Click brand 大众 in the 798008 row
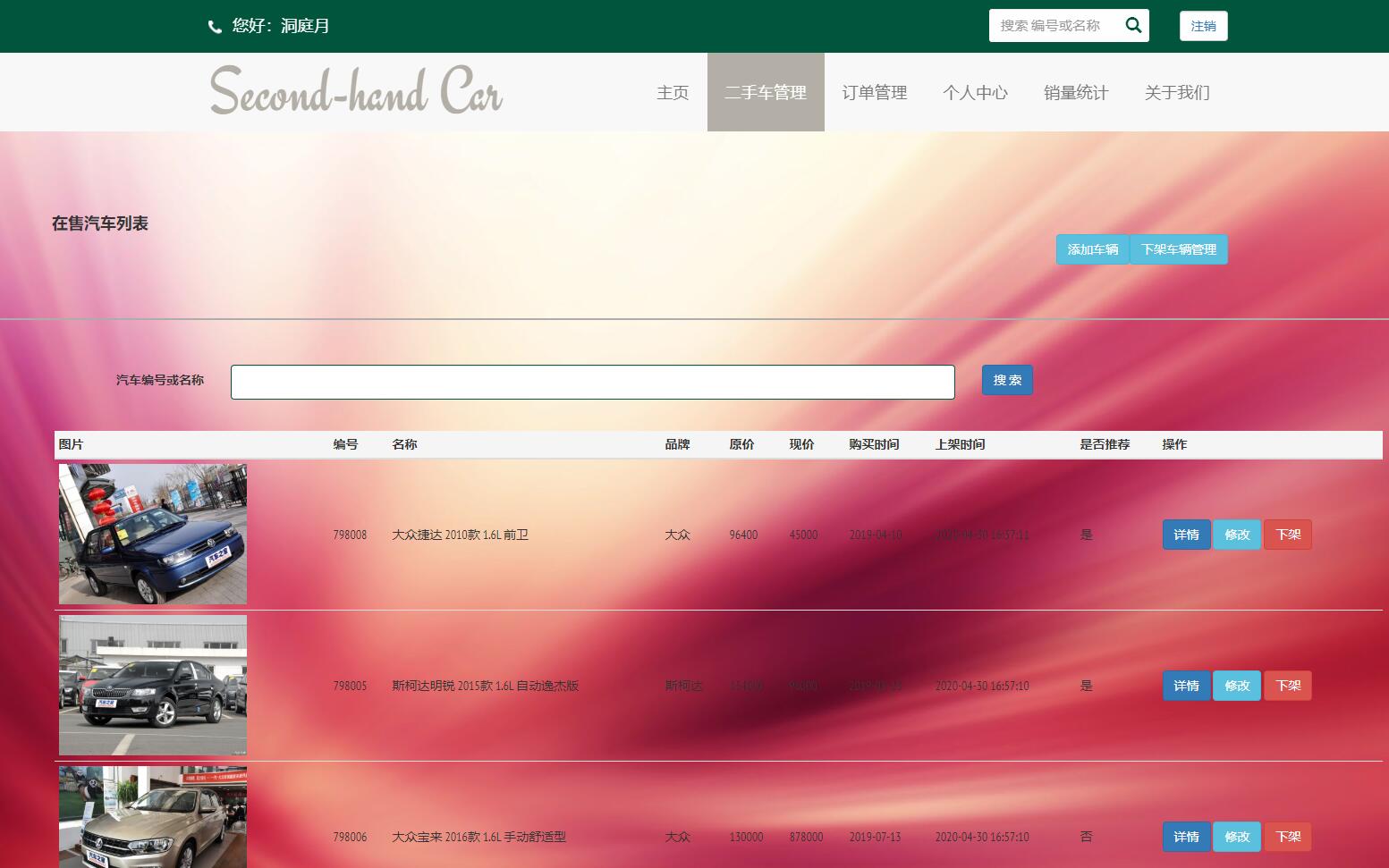The image size is (1389, 868). pos(677,535)
